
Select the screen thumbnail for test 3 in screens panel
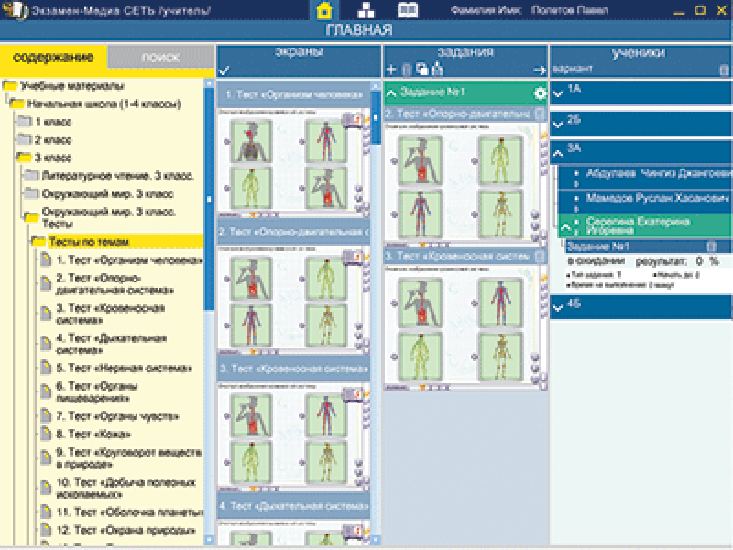294,437
